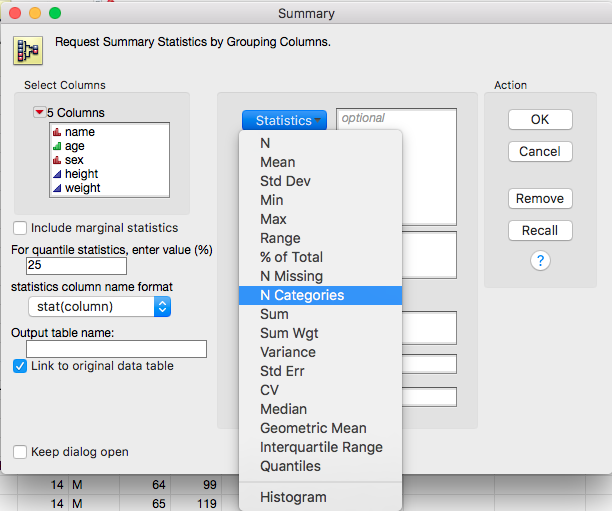Viewport: 612px width, 511px height.
Task: Click the continuous icon beside weight column
Action: pos(56,188)
